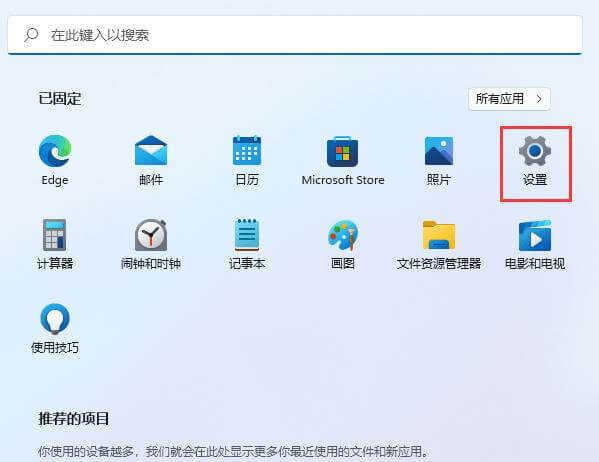Screen dimensions: 599x462
Task: Launch 电影和电视 movies app
Action: pos(535,244)
